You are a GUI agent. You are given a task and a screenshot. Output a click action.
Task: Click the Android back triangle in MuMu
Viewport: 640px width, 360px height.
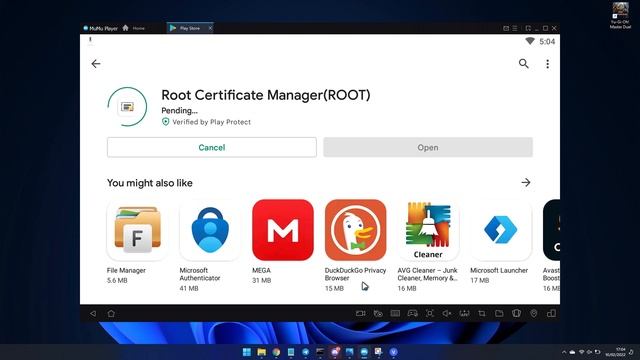tap(93, 313)
